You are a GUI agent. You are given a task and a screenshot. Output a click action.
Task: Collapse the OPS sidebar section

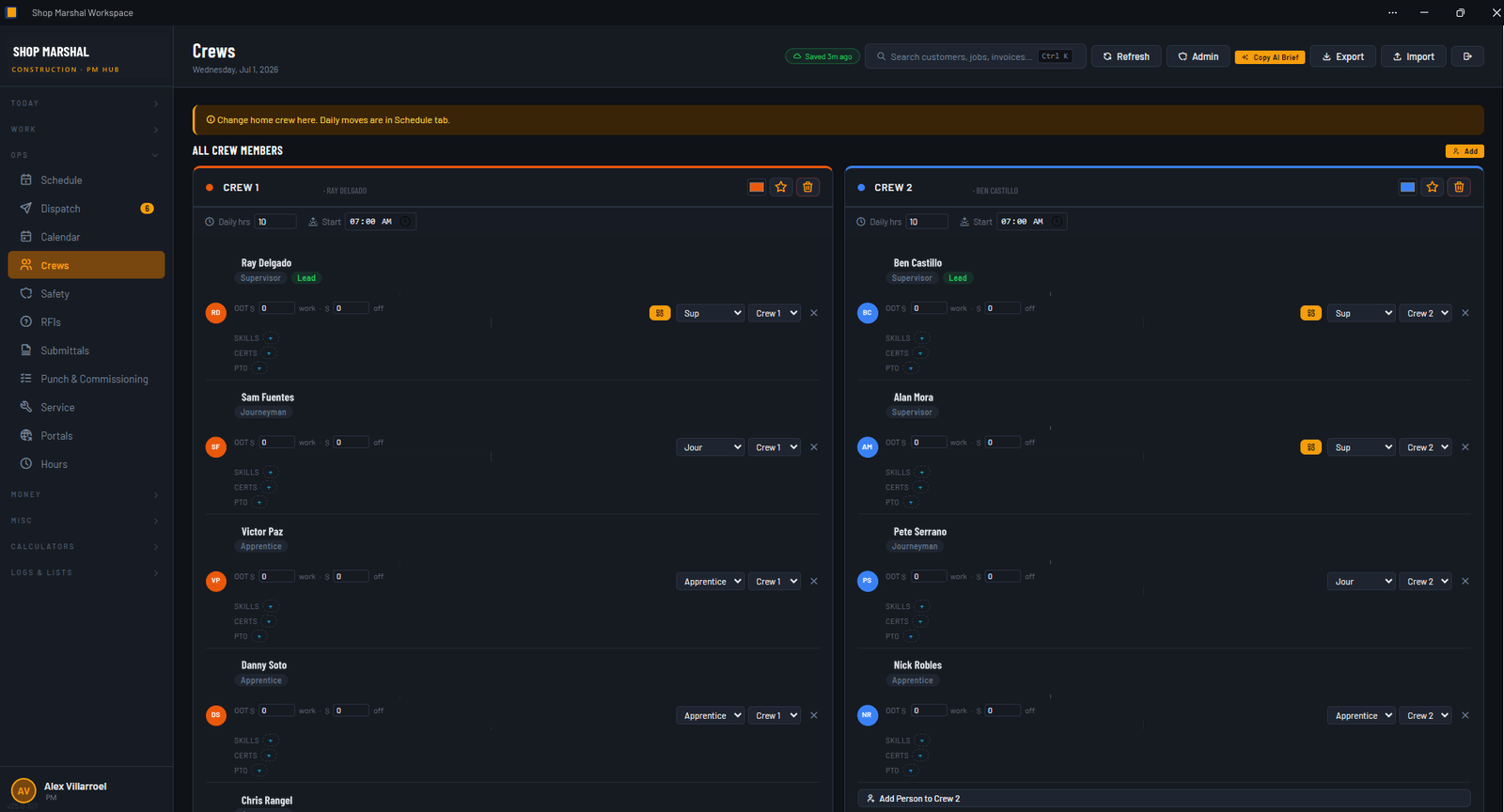pyautogui.click(x=86, y=155)
